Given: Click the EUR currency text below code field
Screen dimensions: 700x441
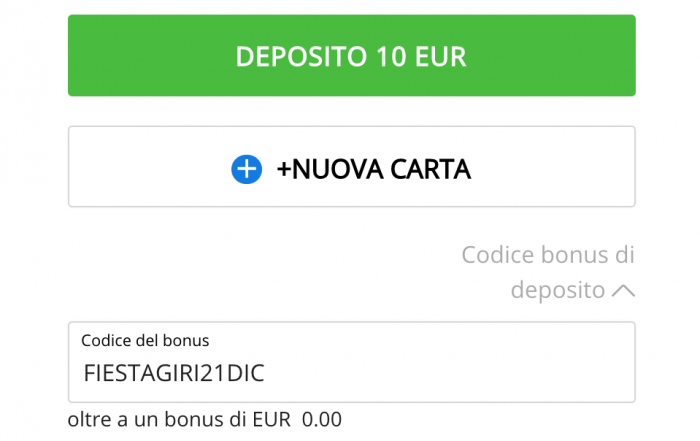Looking at the screenshot, I should (271, 420).
